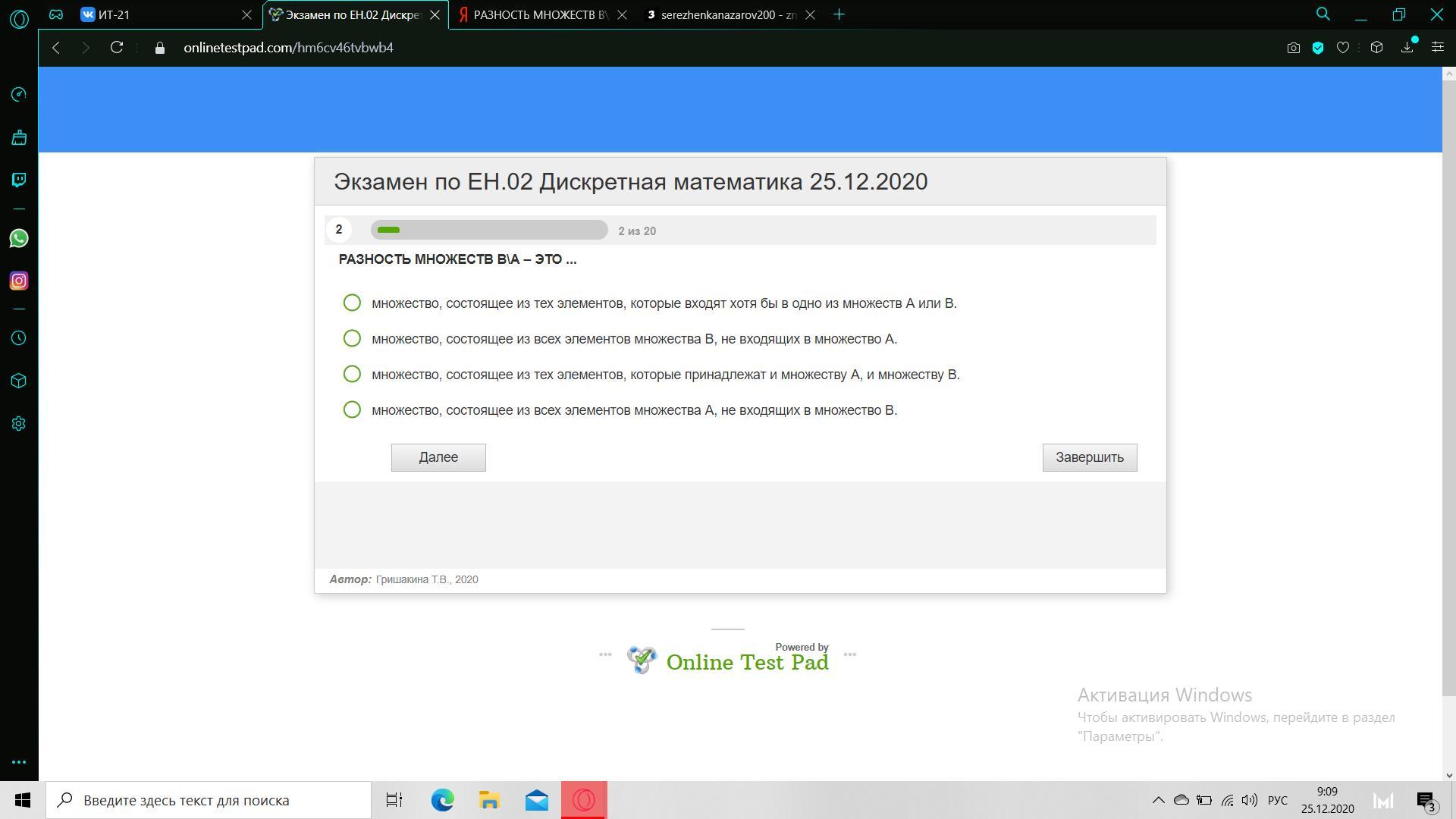Open sidebar settings gear icon

tap(19, 424)
